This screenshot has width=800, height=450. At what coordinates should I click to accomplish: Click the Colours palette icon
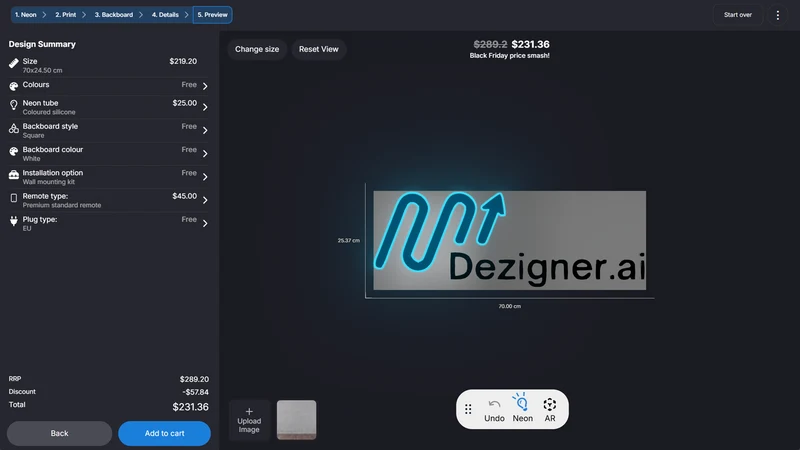tap(14, 86)
